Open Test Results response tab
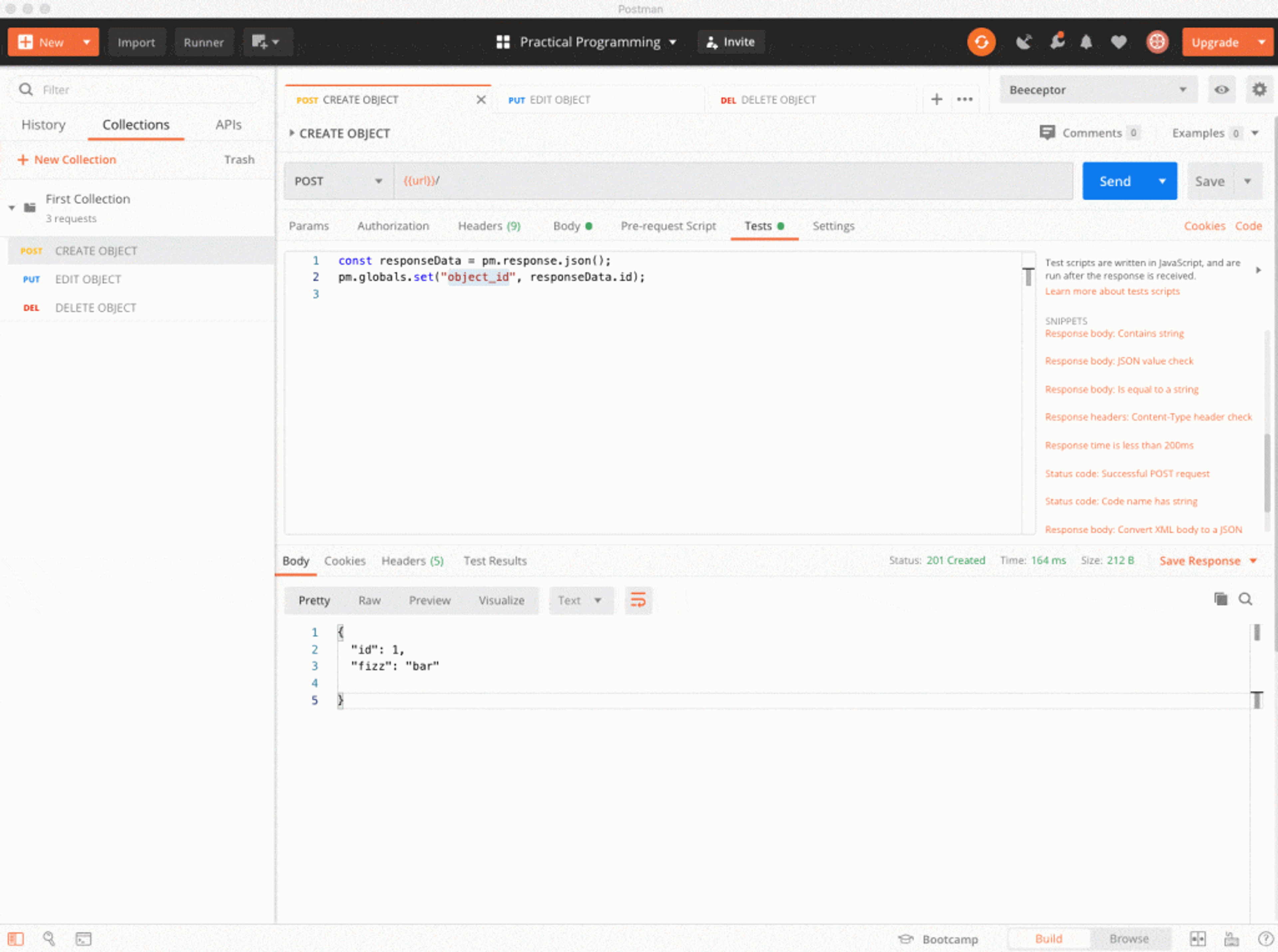This screenshot has width=1278, height=952. coord(495,561)
